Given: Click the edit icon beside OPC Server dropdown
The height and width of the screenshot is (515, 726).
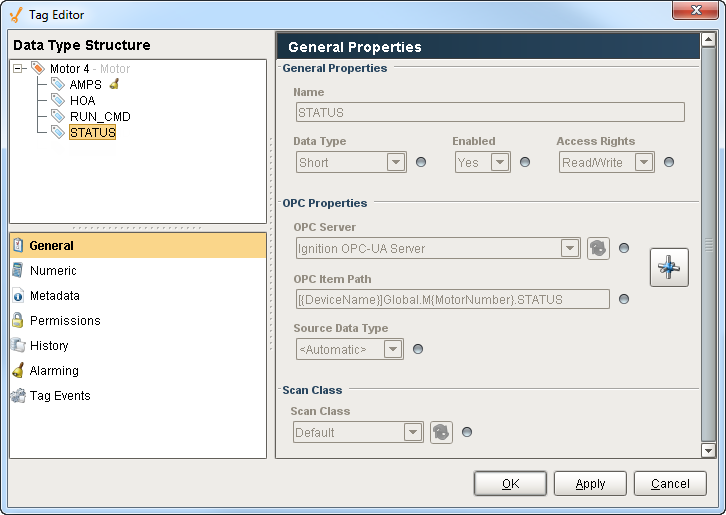Looking at the screenshot, I should pos(598,248).
